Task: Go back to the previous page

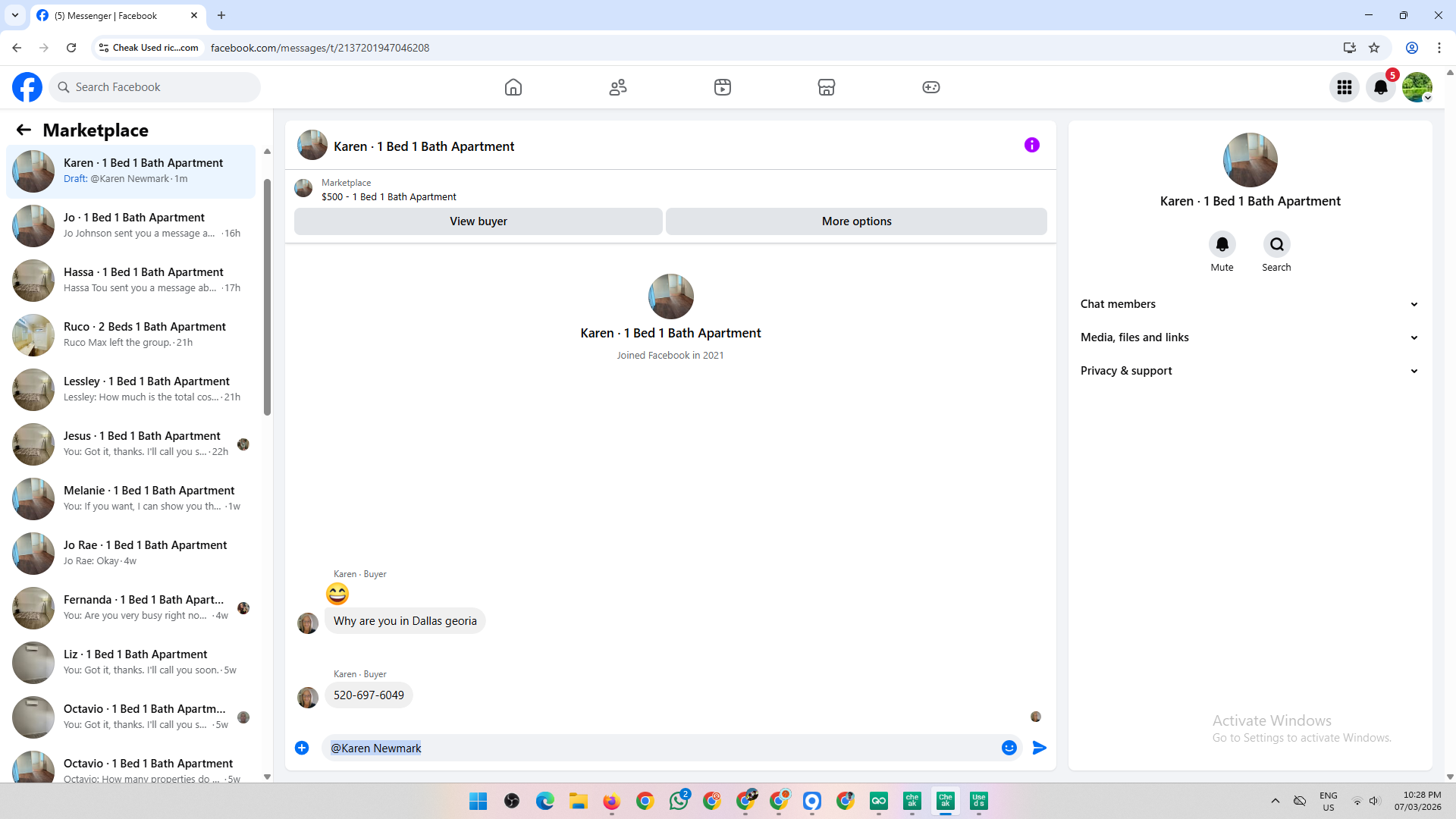Action: click(x=17, y=48)
